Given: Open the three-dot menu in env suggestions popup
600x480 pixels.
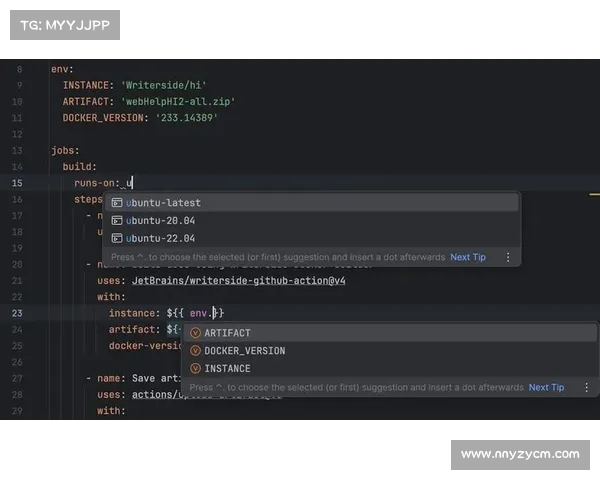Looking at the screenshot, I should point(586,387).
